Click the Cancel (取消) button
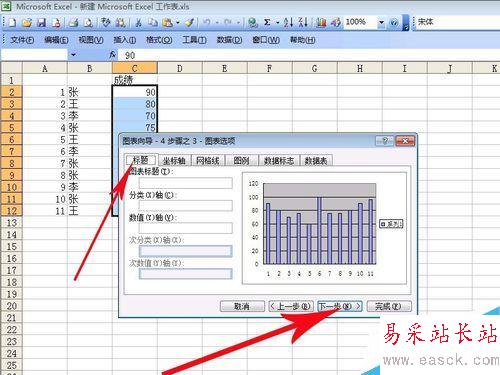Viewport: 500px width, 375px height. (x=242, y=306)
